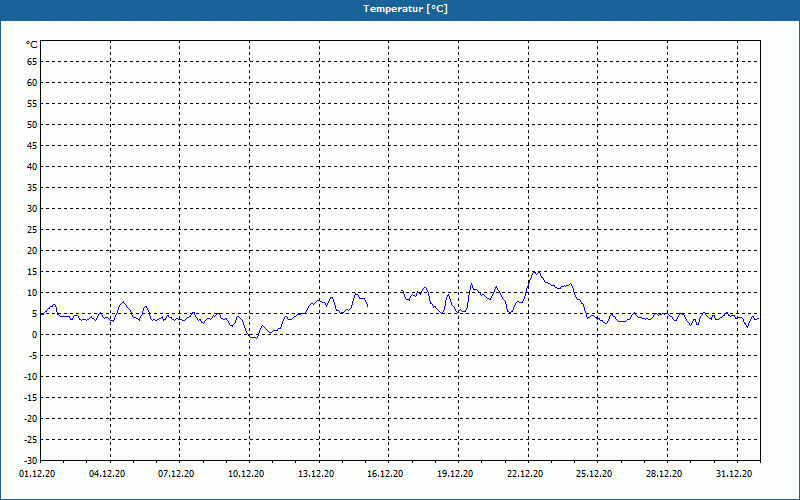Click the temperature peak near 22.12.20
The image size is (800, 500).
[535, 272]
